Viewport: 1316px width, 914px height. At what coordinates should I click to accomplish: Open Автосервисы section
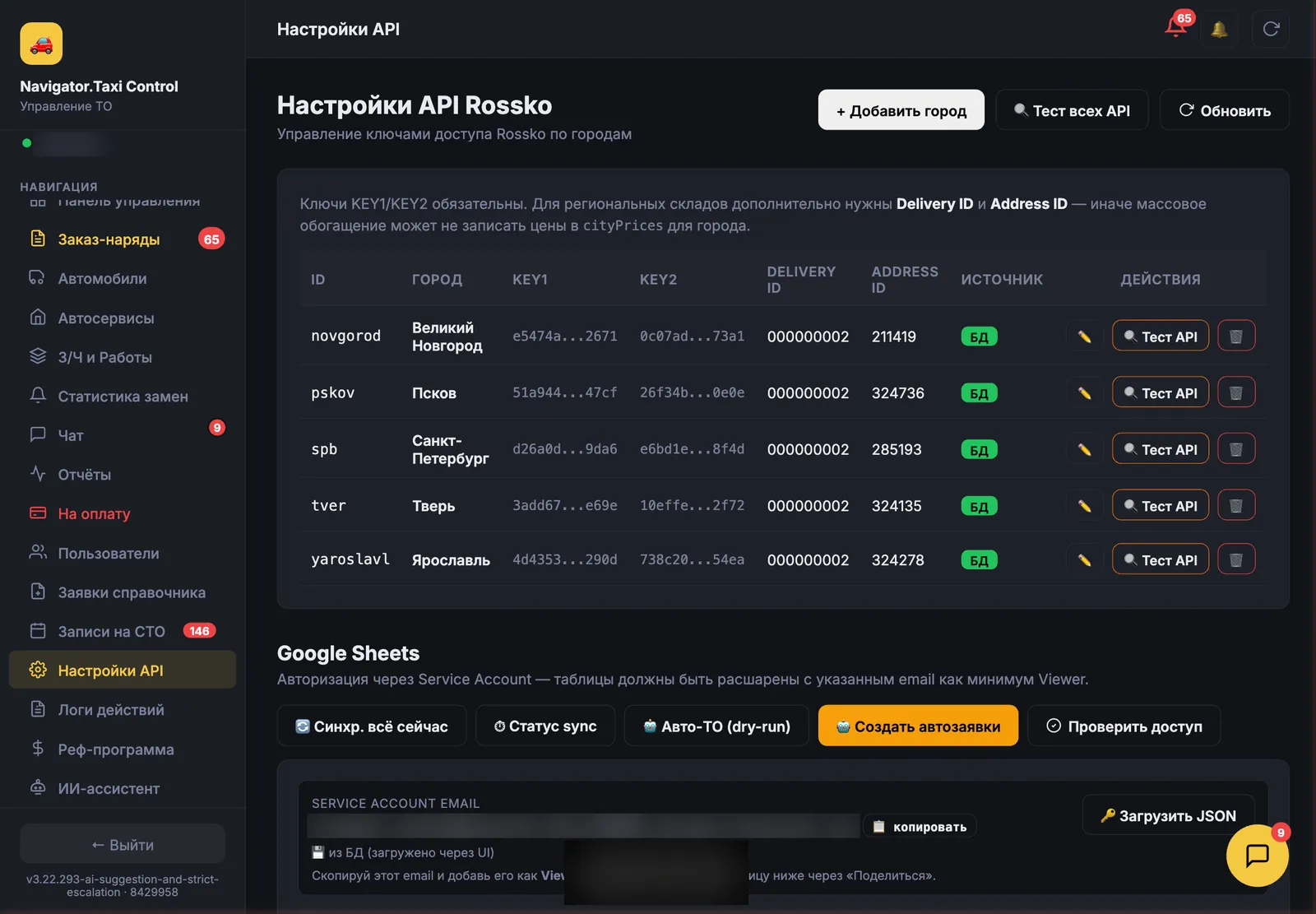point(123,318)
